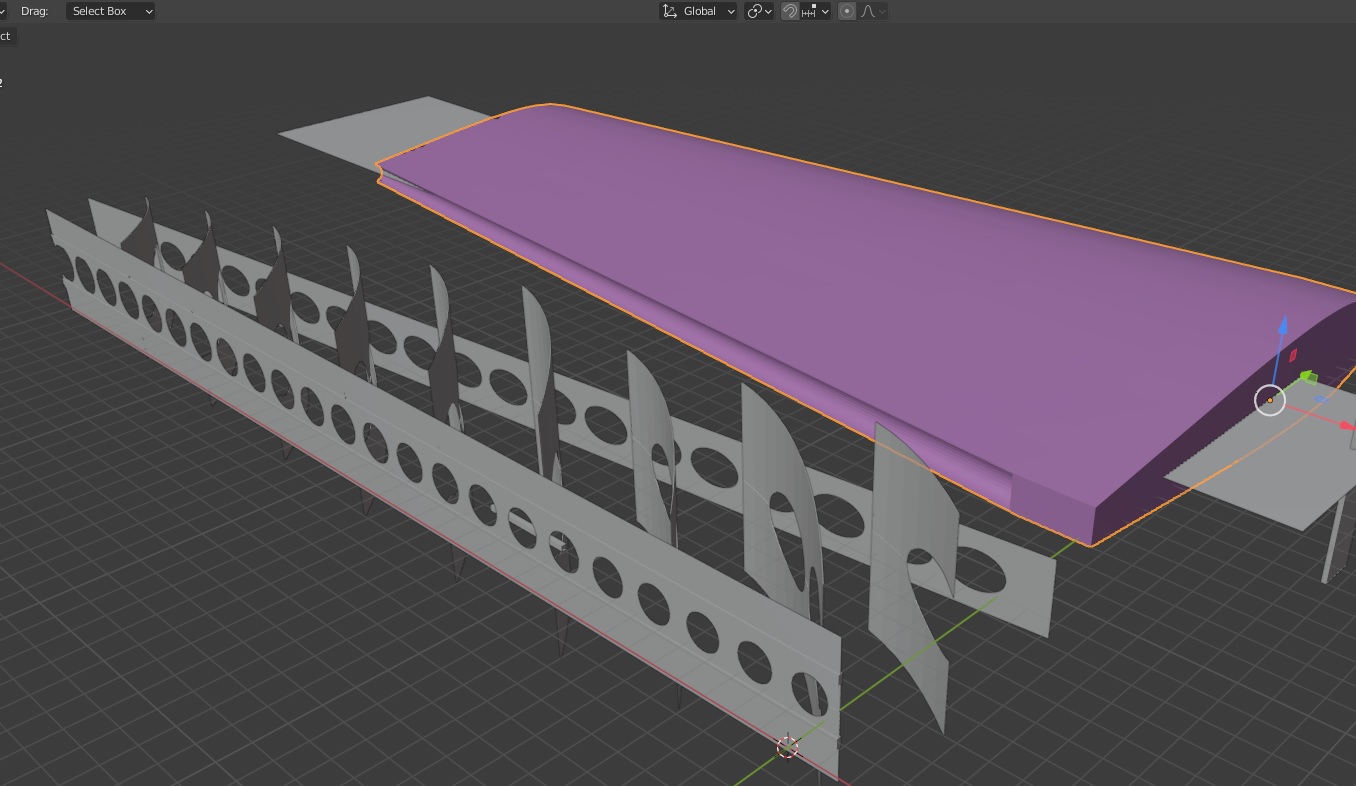Toggle the snap magnet icon
This screenshot has height=786, width=1356.
(x=790, y=11)
